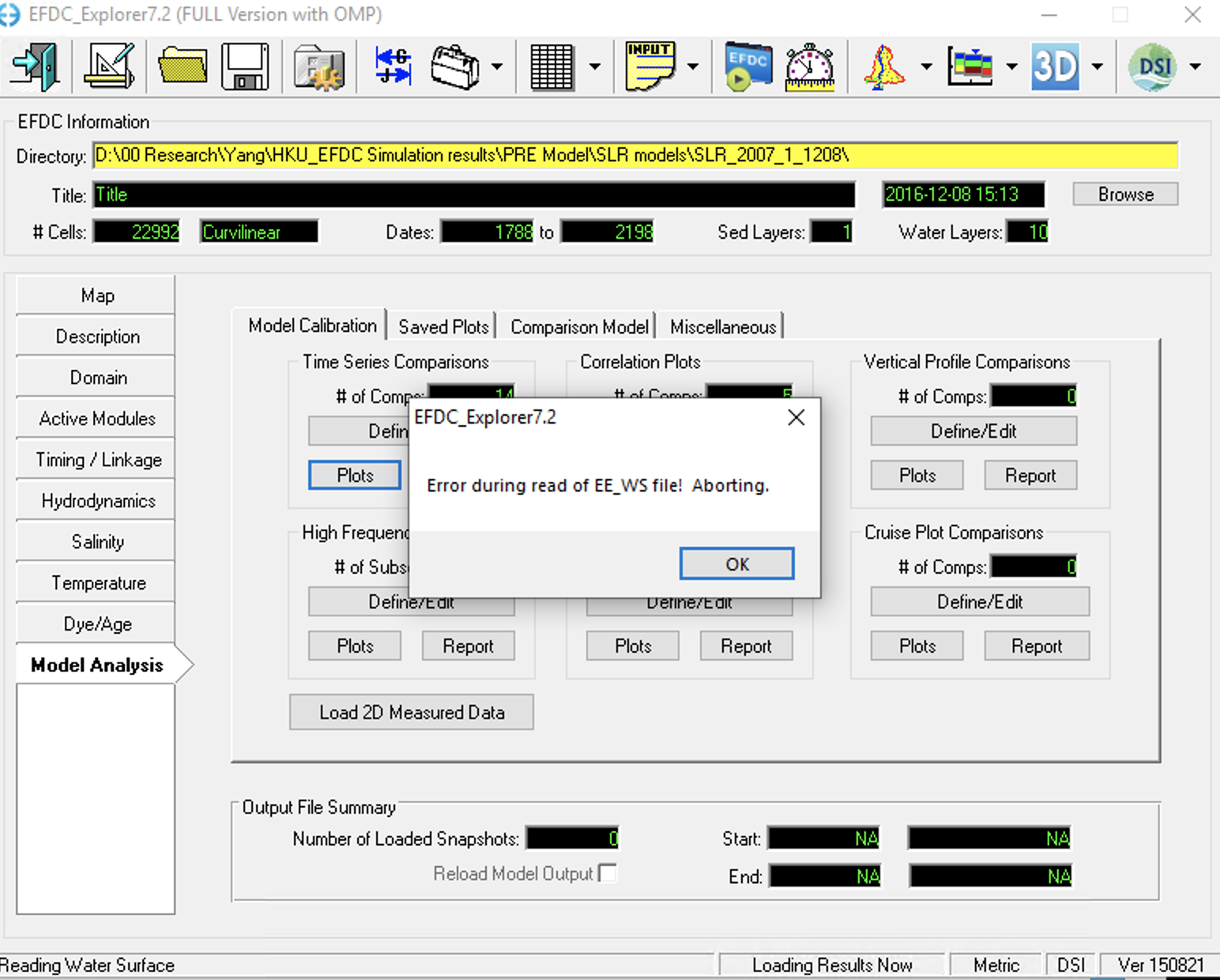Screen dimensions: 1220x980
Task: Close the error dialog with X
Action: pos(796,417)
